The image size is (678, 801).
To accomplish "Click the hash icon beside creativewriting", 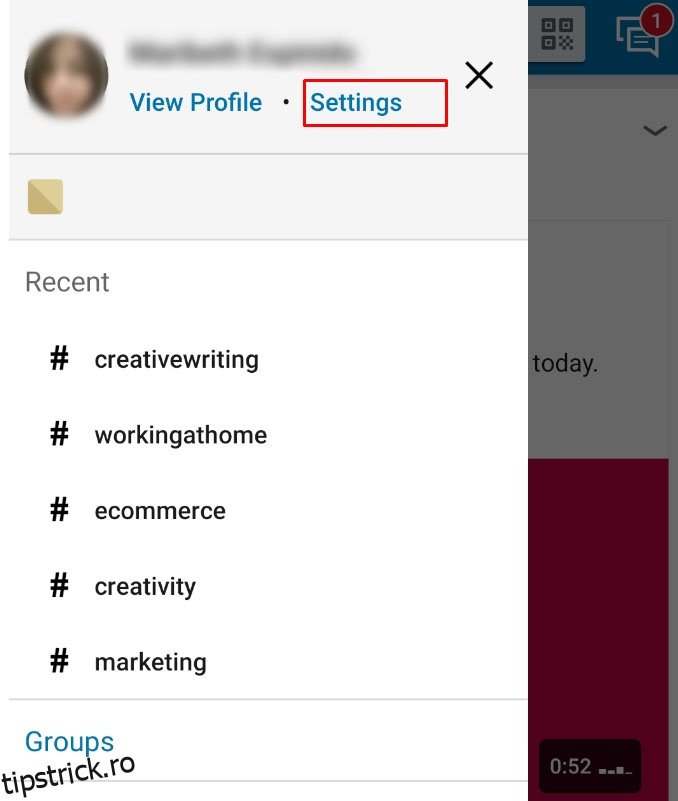I will [60, 359].
